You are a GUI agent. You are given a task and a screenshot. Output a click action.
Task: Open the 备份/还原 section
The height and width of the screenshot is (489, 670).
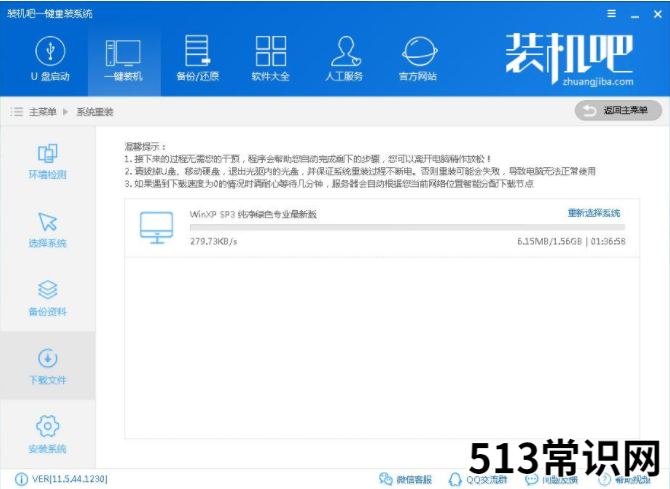[x=197, y=59]
